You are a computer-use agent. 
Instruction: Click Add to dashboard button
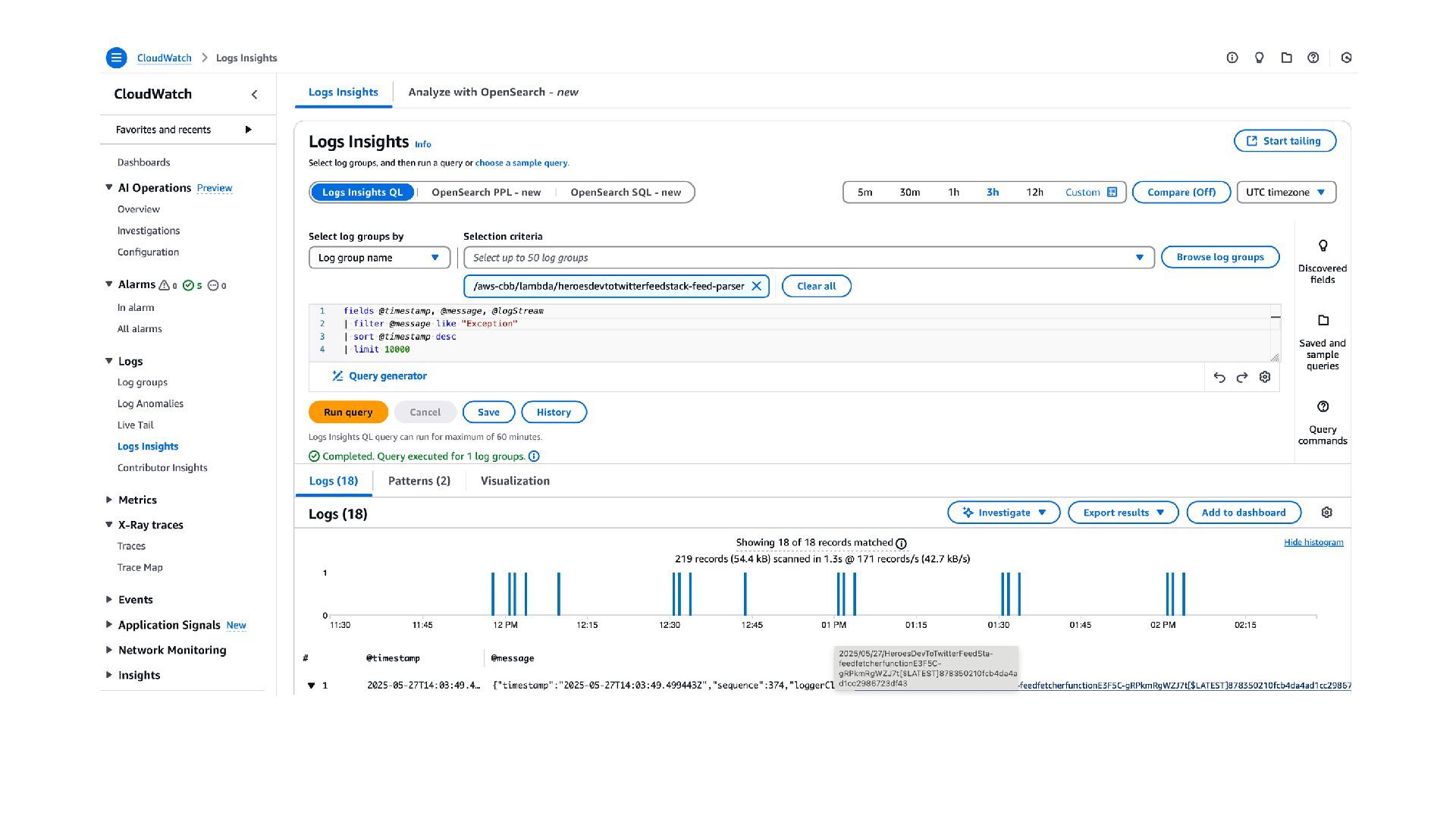point(1244,513)
